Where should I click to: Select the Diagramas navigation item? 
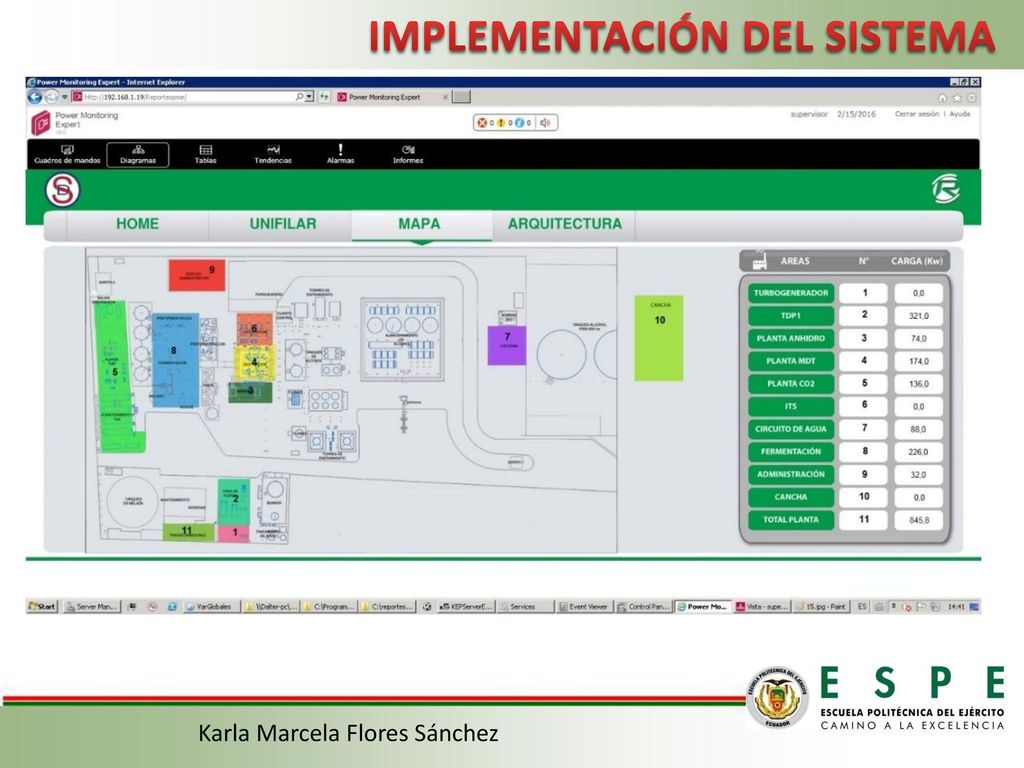[x=138, y=155]
